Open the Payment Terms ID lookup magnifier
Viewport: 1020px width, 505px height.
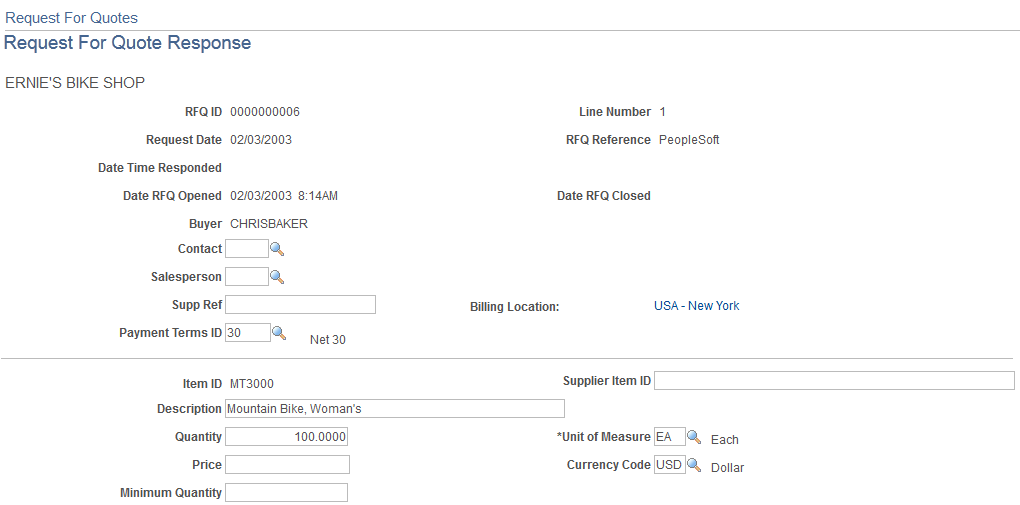pos(279,333)
